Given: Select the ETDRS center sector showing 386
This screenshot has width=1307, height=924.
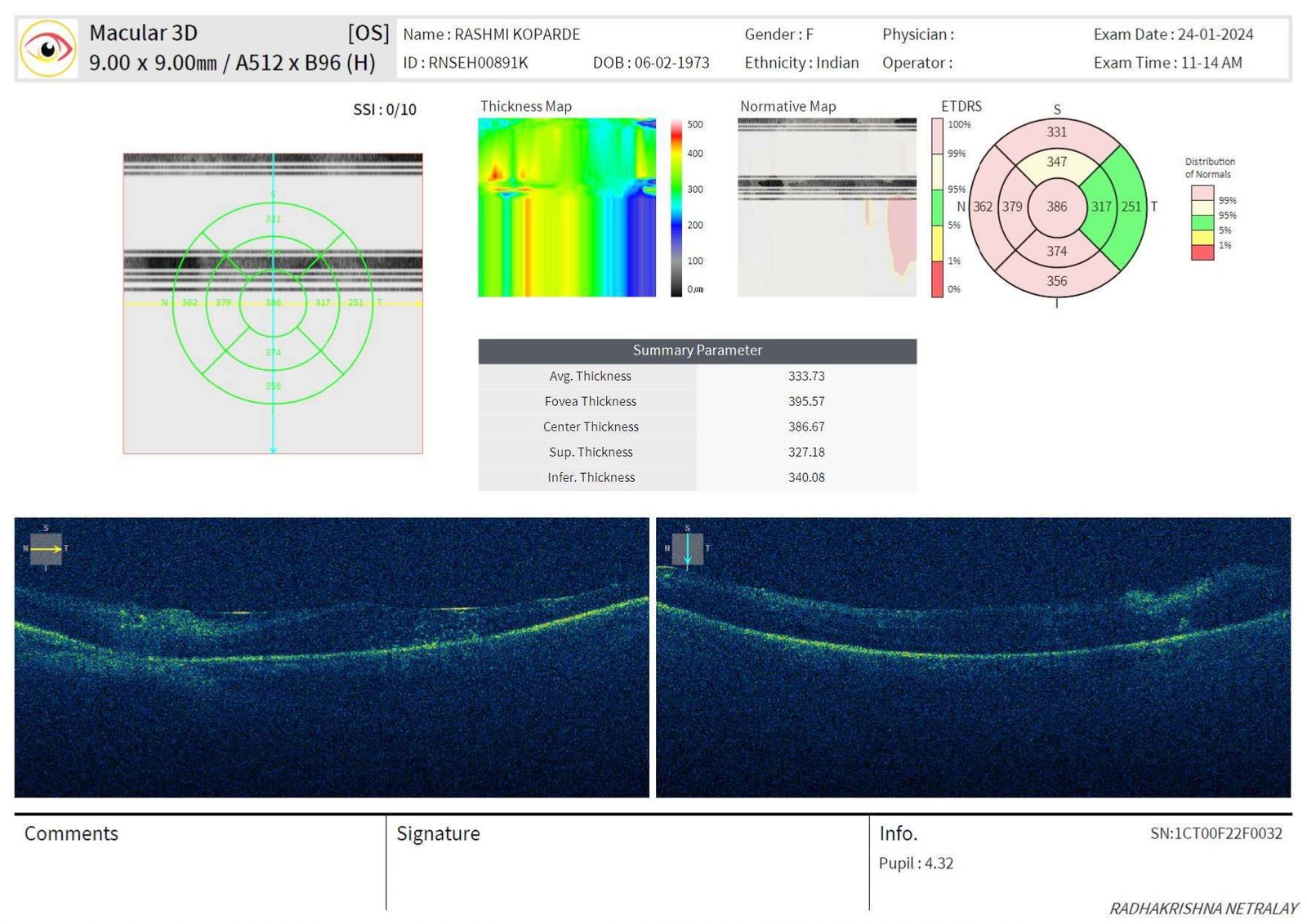Looking at the screenshot, I should tap(1056, 207).
